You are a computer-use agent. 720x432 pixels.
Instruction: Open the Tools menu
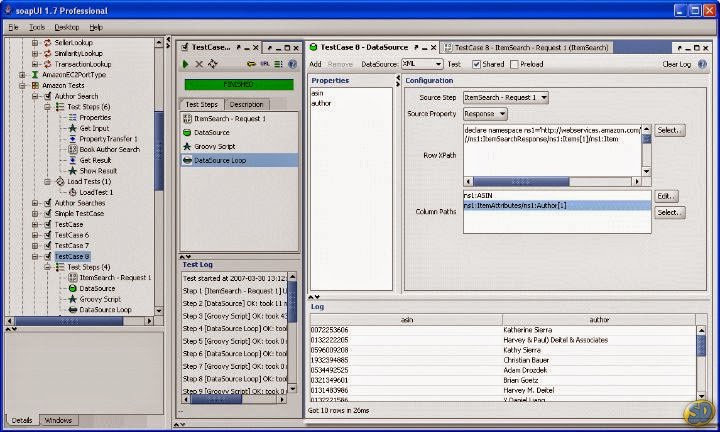coord(37,28)
